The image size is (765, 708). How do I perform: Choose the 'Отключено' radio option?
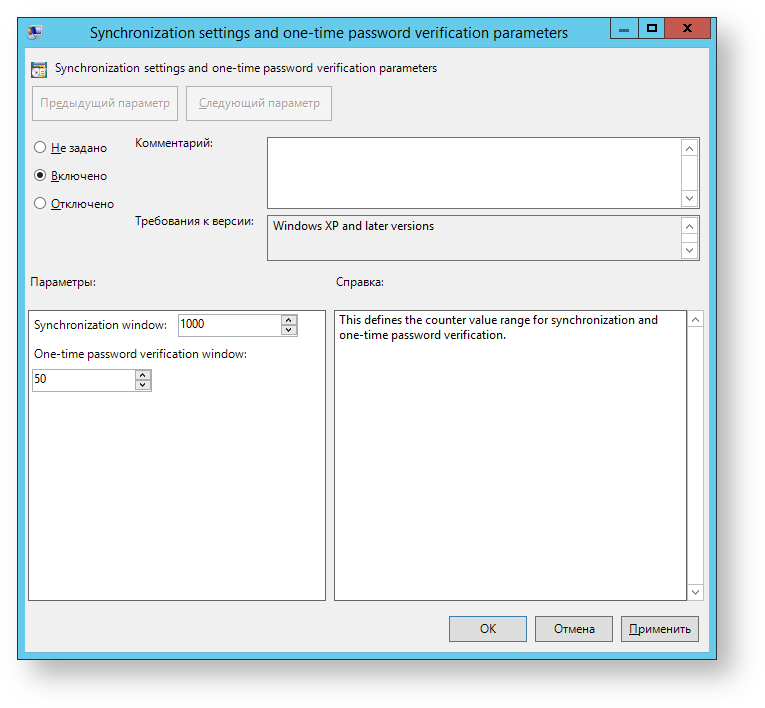(40, 203)
